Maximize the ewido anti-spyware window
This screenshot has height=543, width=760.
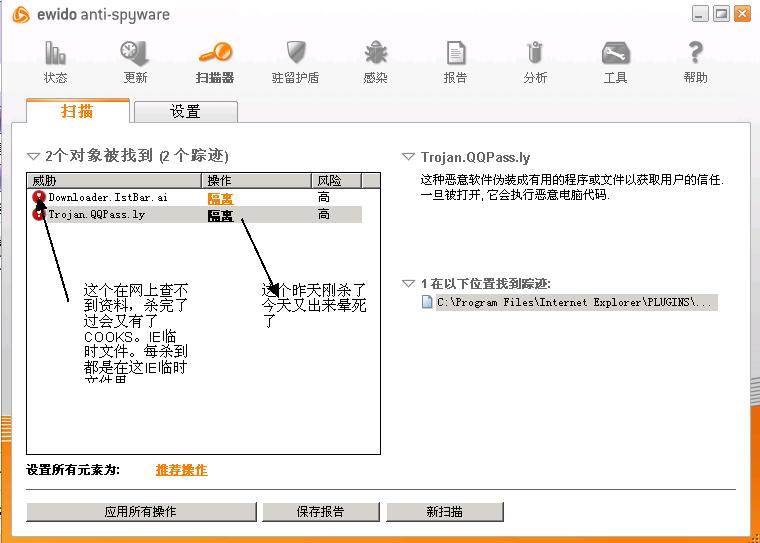(721, 14)
